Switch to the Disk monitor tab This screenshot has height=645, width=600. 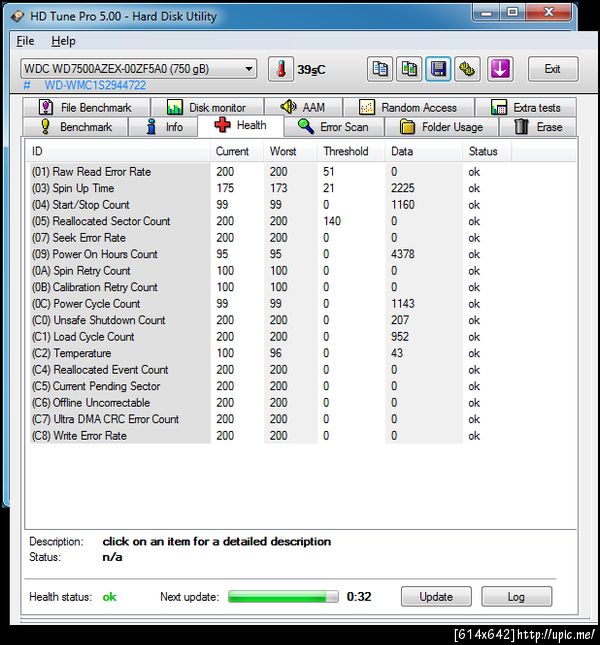207,107
